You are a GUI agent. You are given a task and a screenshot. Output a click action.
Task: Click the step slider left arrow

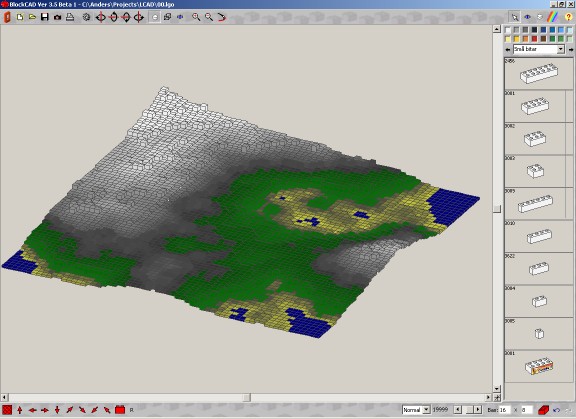pos(458,409)
